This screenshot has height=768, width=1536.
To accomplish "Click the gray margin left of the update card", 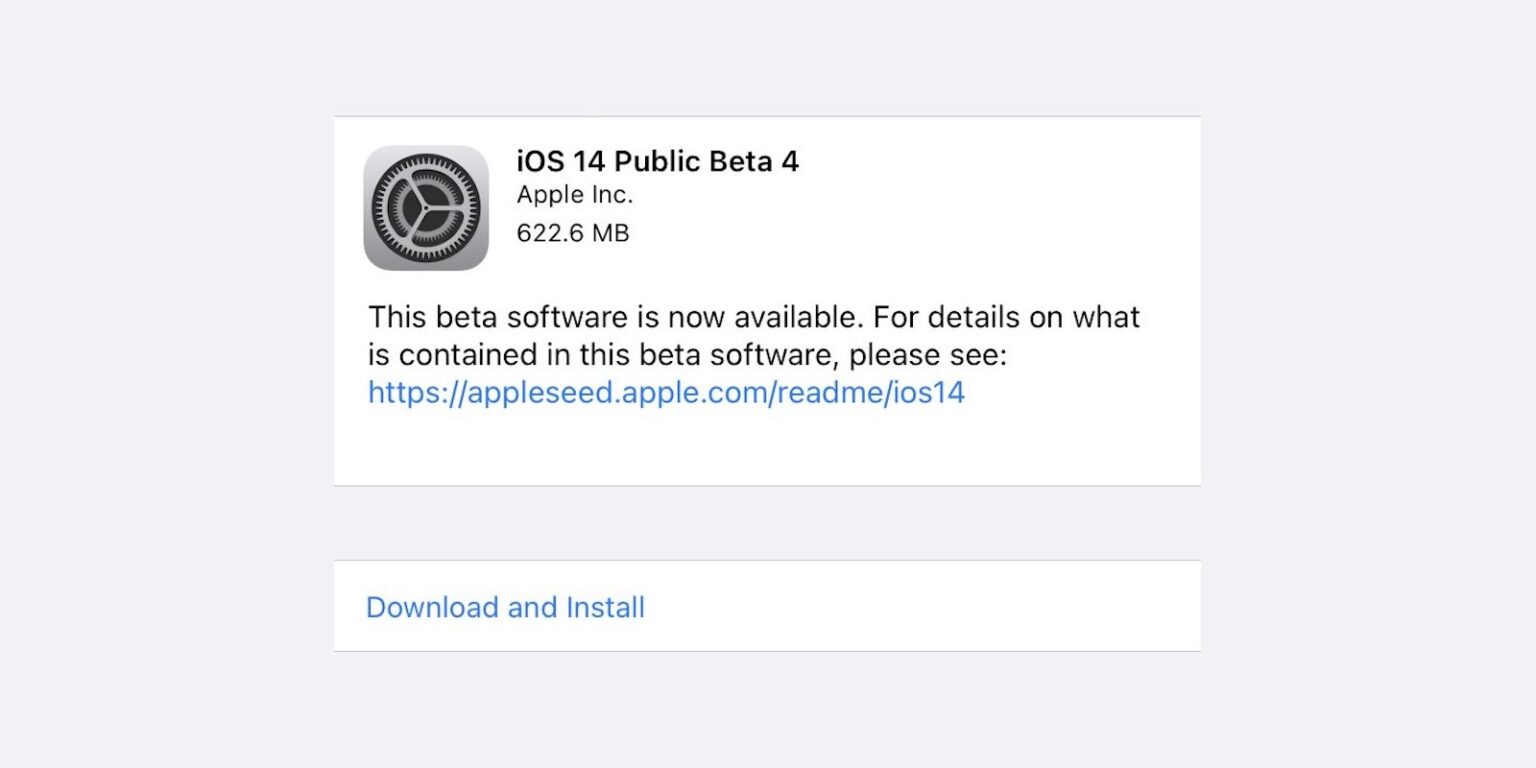I will tap(166, 300).
